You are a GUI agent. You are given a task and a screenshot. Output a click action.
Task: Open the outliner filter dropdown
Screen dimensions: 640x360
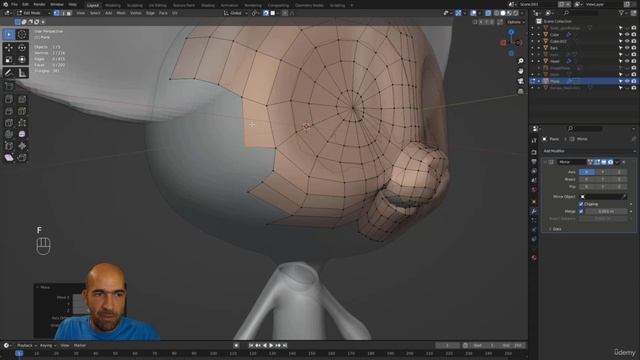(x=623, y=13)
